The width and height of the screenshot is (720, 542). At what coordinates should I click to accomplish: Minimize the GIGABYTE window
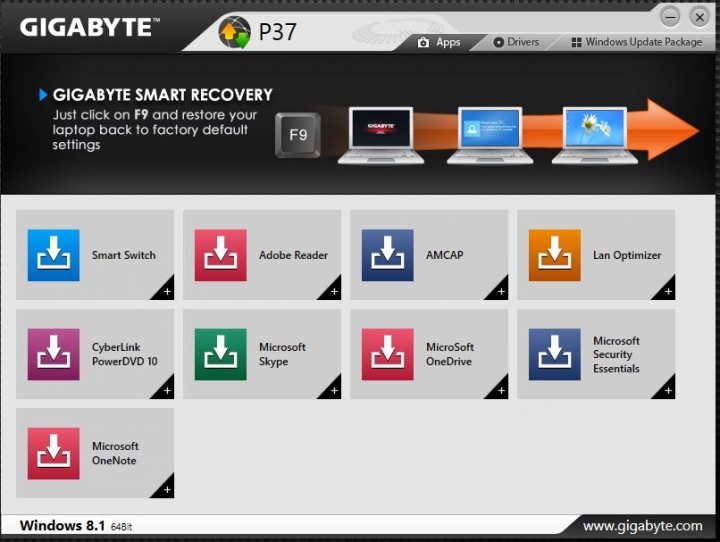coord(670,17)
